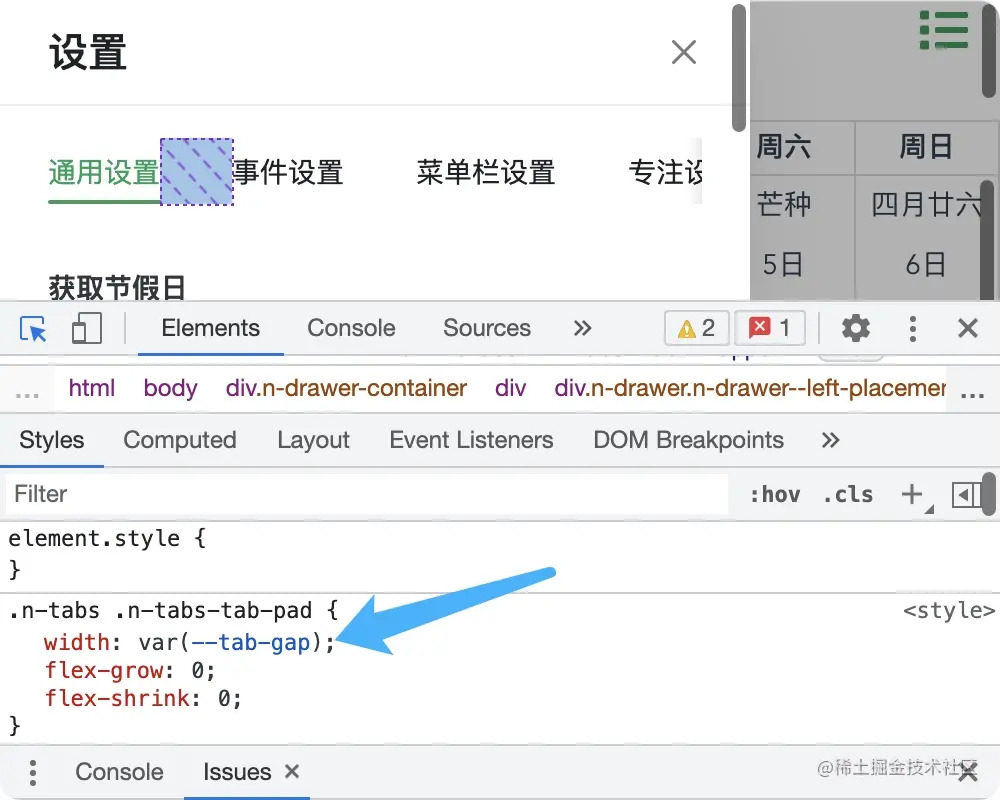
Task: Switch to the Elements panel tab
Action: [x=210, y=328]
